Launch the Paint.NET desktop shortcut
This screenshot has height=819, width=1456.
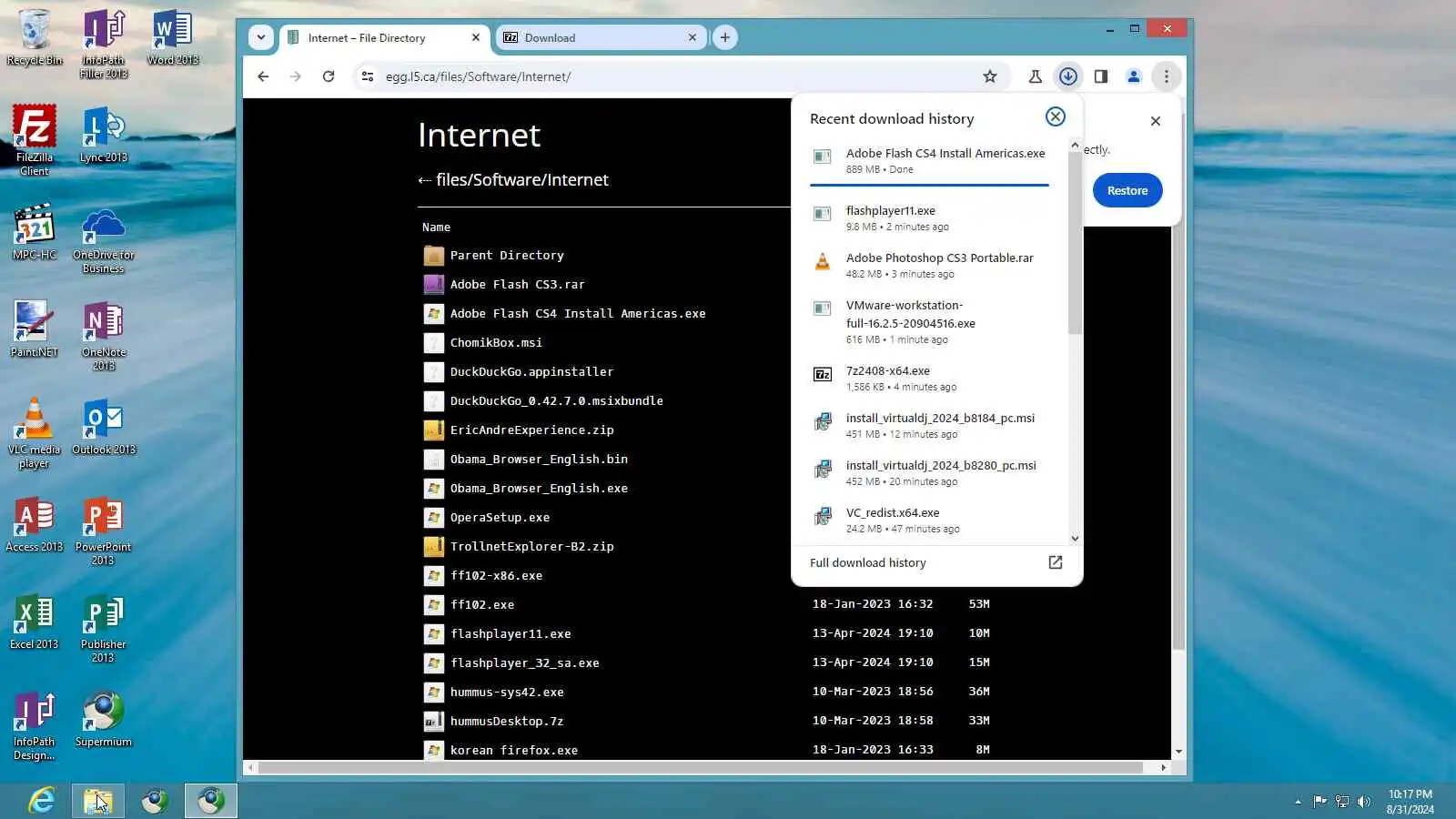[35, 329]
